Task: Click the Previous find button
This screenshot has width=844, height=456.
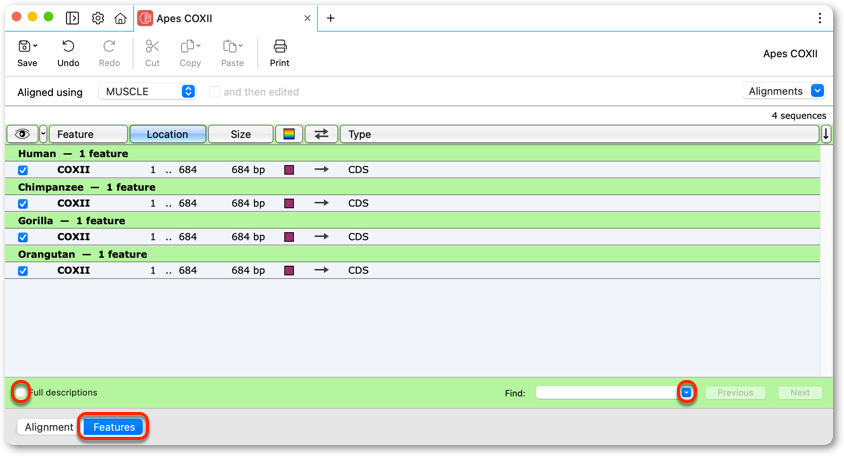Action: click(735, 392)
